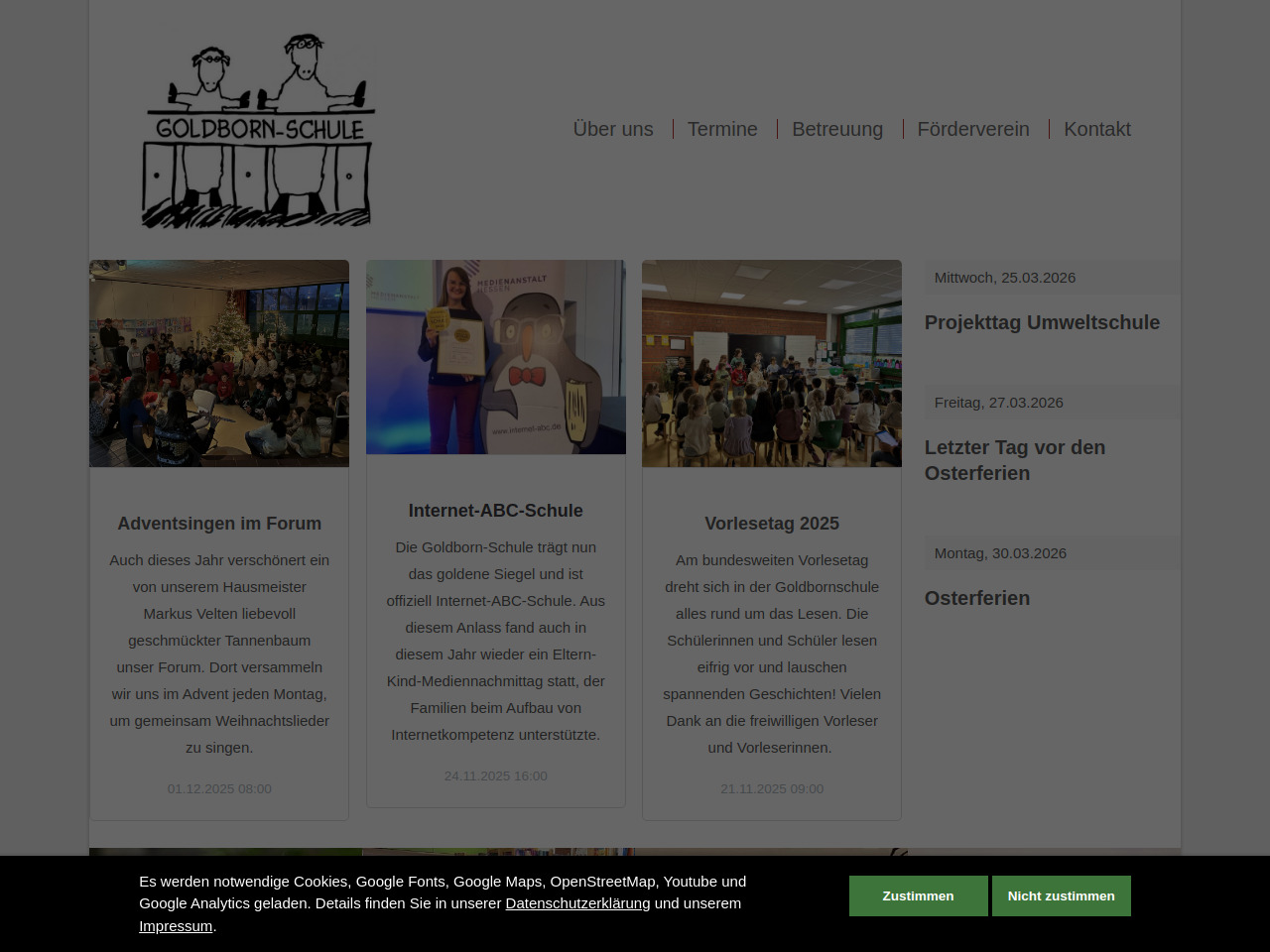Open the Datenschutzerklärung link

click(577, 903)
